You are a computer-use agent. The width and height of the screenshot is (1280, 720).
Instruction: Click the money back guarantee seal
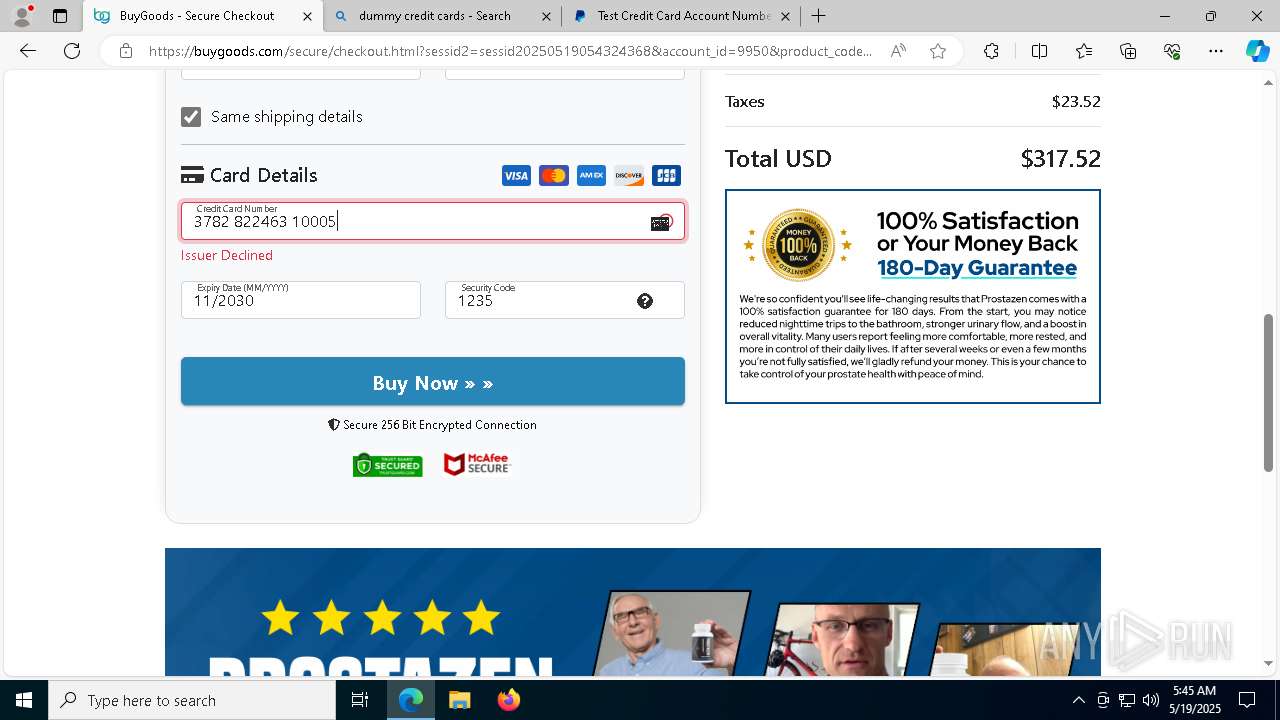tap(798, 244)
